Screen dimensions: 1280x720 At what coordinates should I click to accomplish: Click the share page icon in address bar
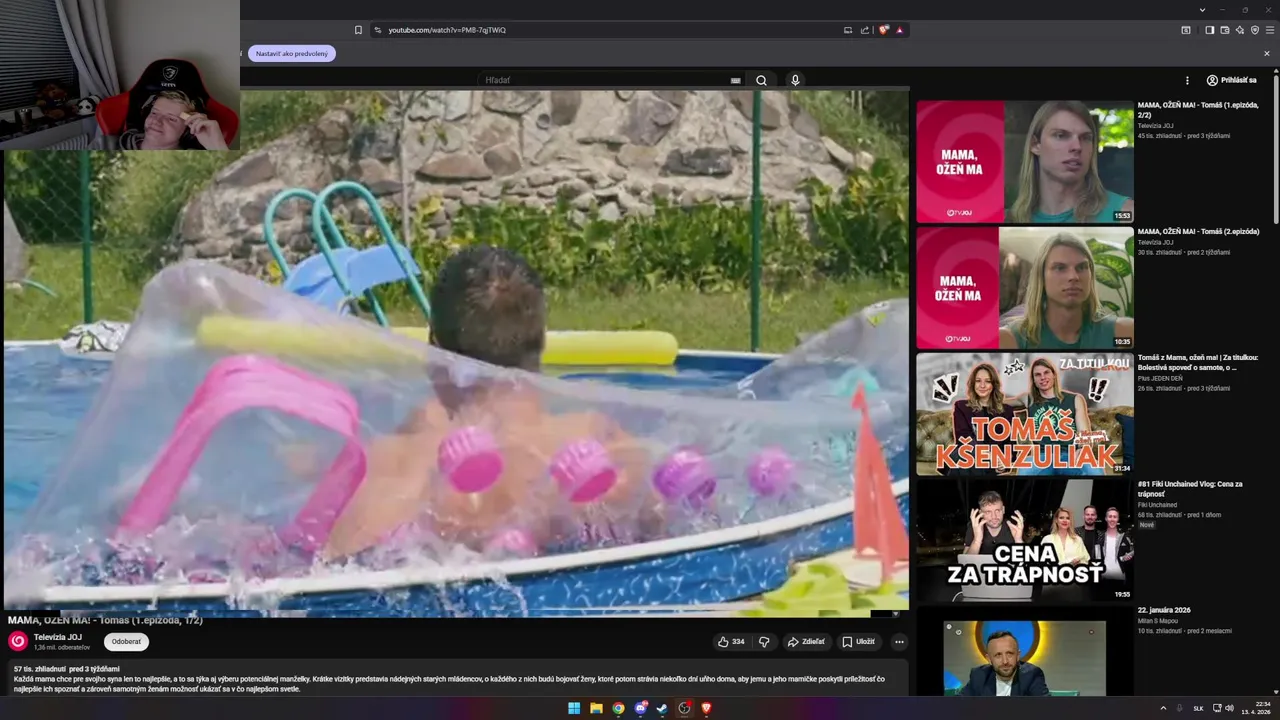click(x=865, y=30)
